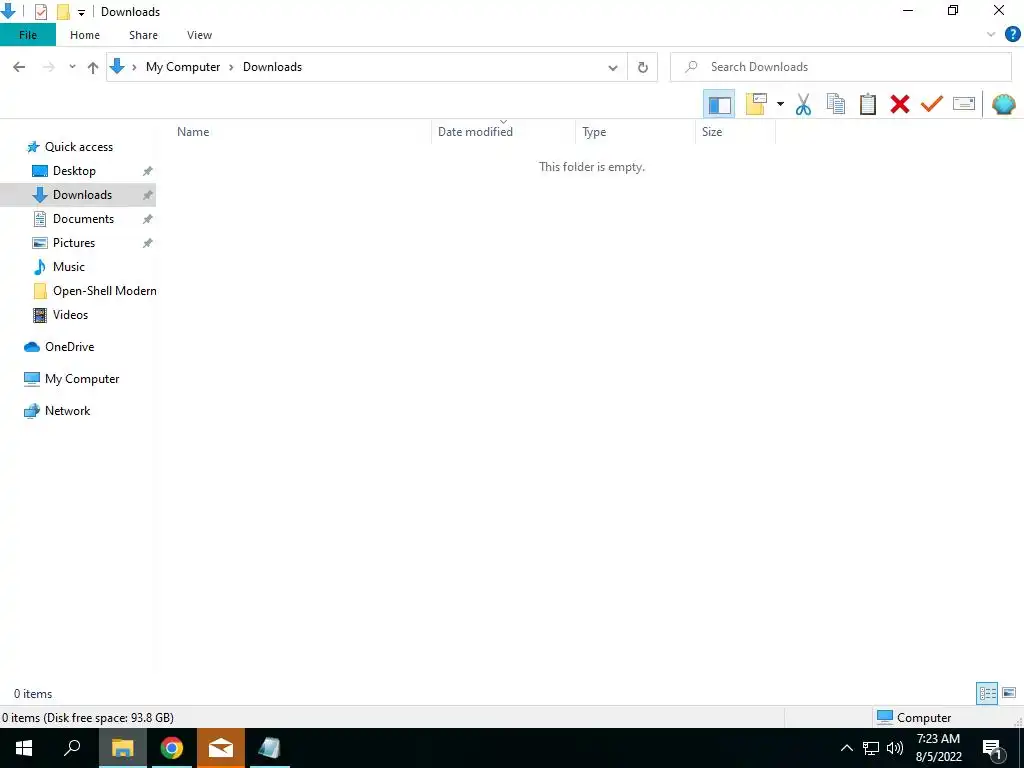
Task: Open the dropdown arrow beside new folder icon
Action: (780, 104)
